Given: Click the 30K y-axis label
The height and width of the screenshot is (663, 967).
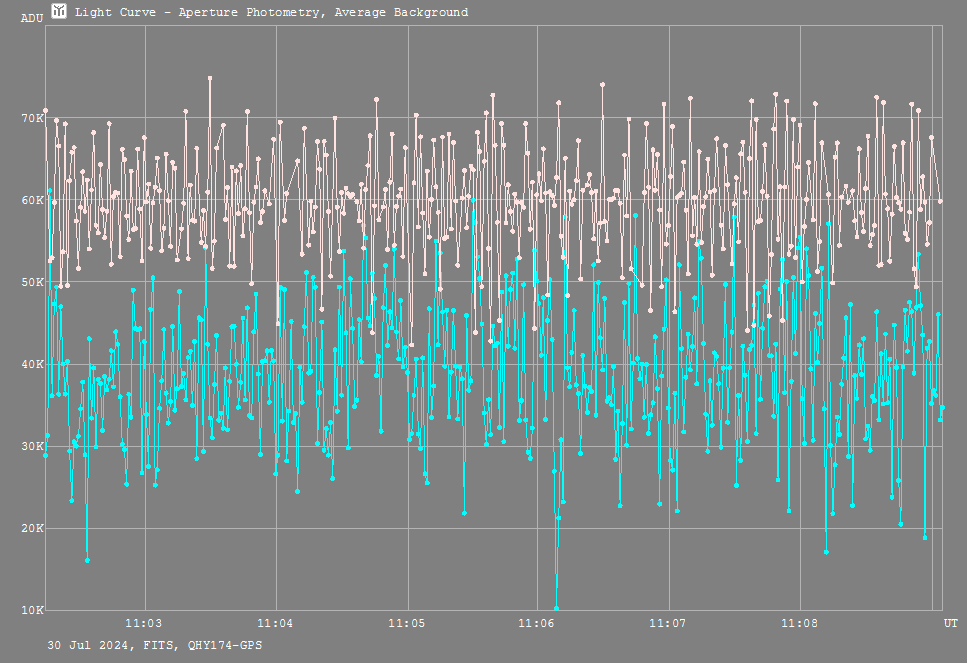Looking at the screenshot, I should [33, 446].
